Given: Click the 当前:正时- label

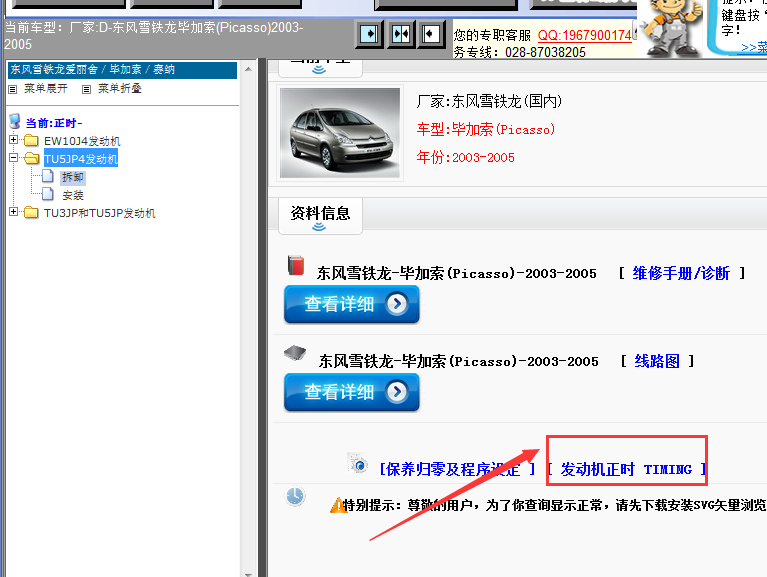Looking at the screenshot, I should click(x=54, y=123).
